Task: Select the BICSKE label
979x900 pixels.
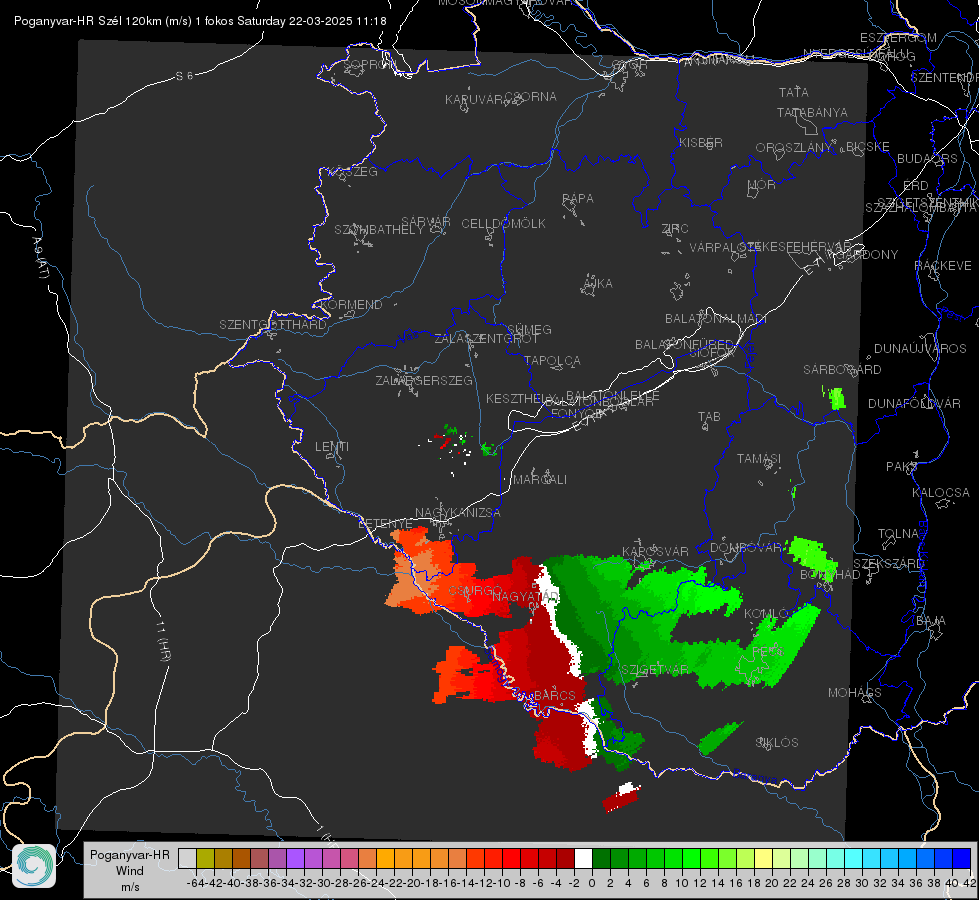Action: pos(868,147)
